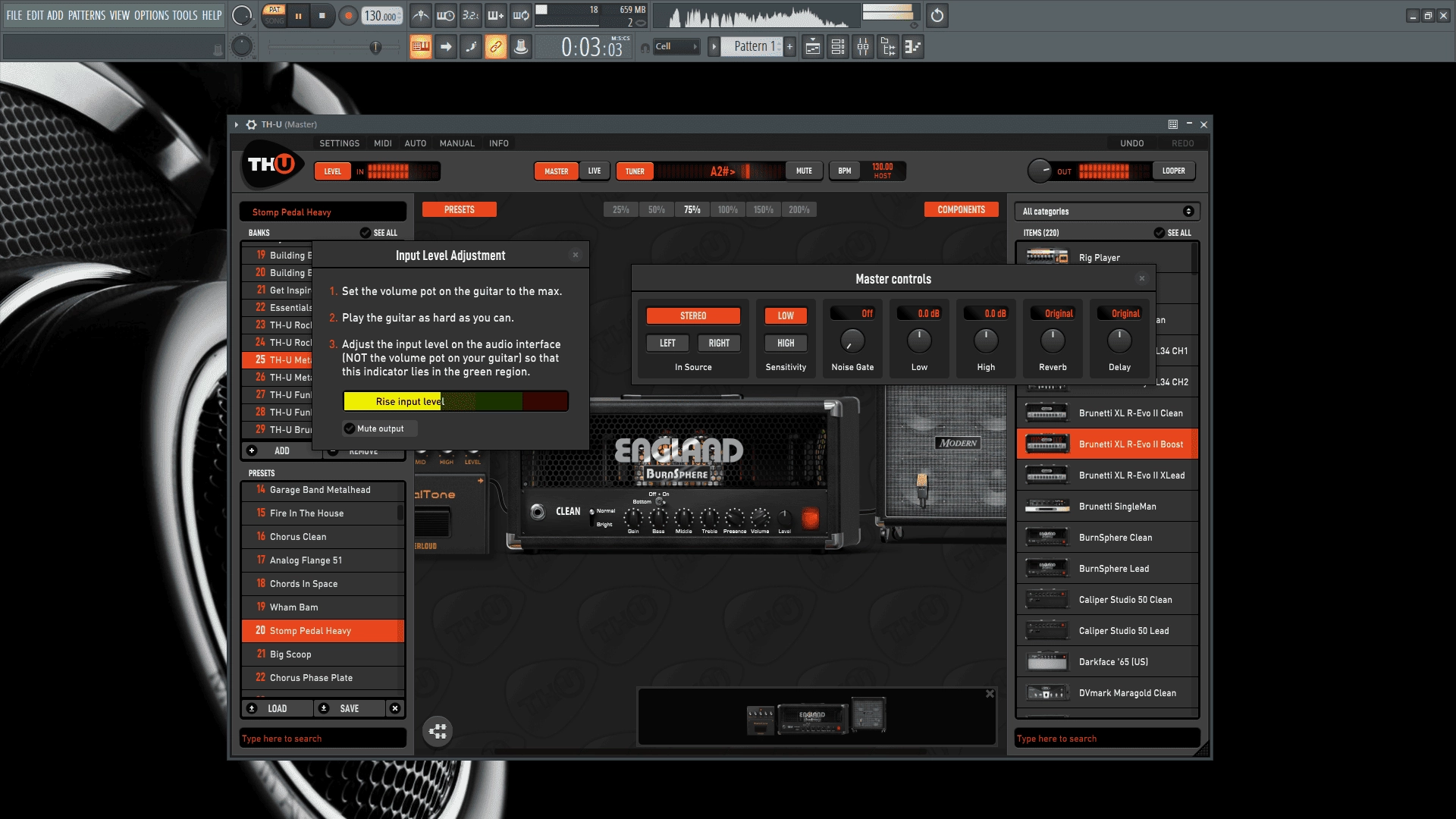Click the SAVE preset arrow icon
Screen dimensions: 1456x819
click(324, 708)
